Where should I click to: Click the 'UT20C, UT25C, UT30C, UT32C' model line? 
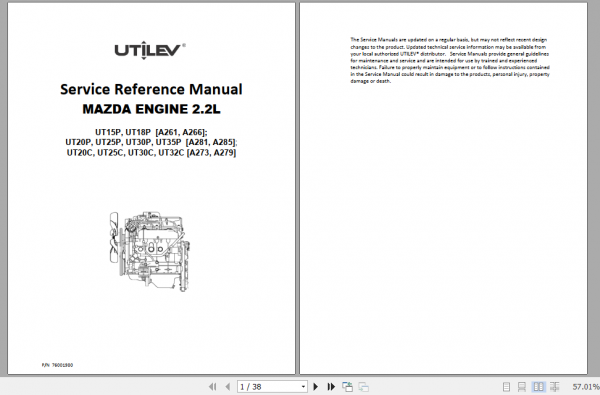pyautogui.click(x=152, y=152)
